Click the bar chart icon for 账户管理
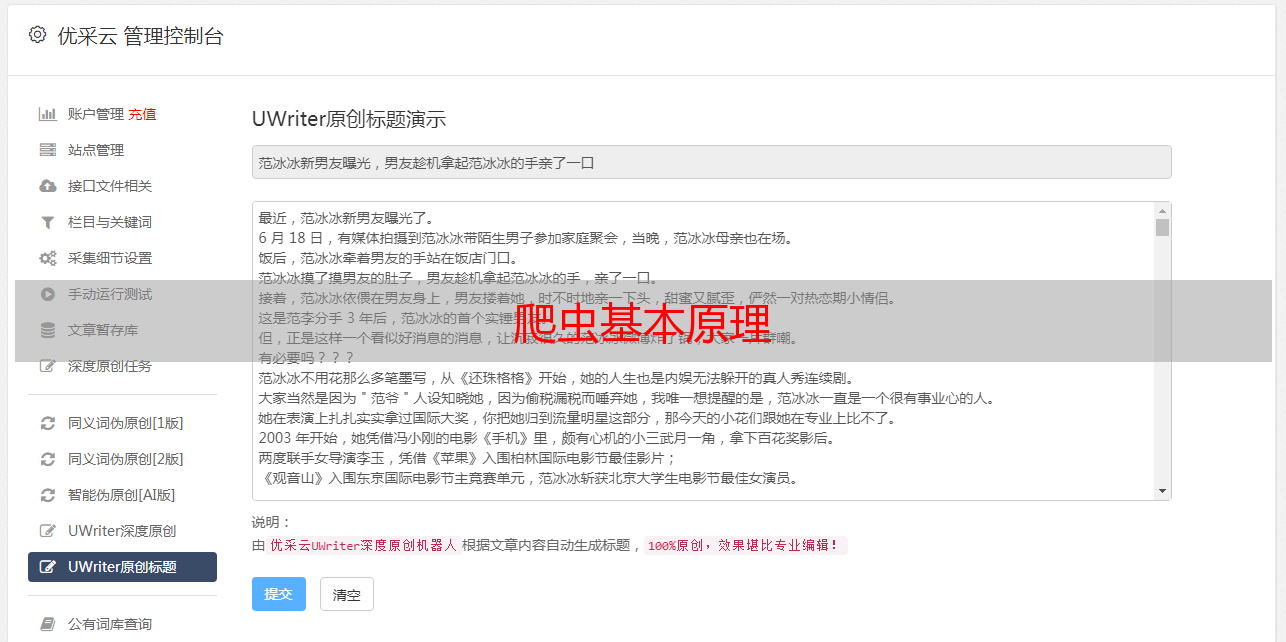Screen dimensions: 1286x642 click(x=47, y=114)
